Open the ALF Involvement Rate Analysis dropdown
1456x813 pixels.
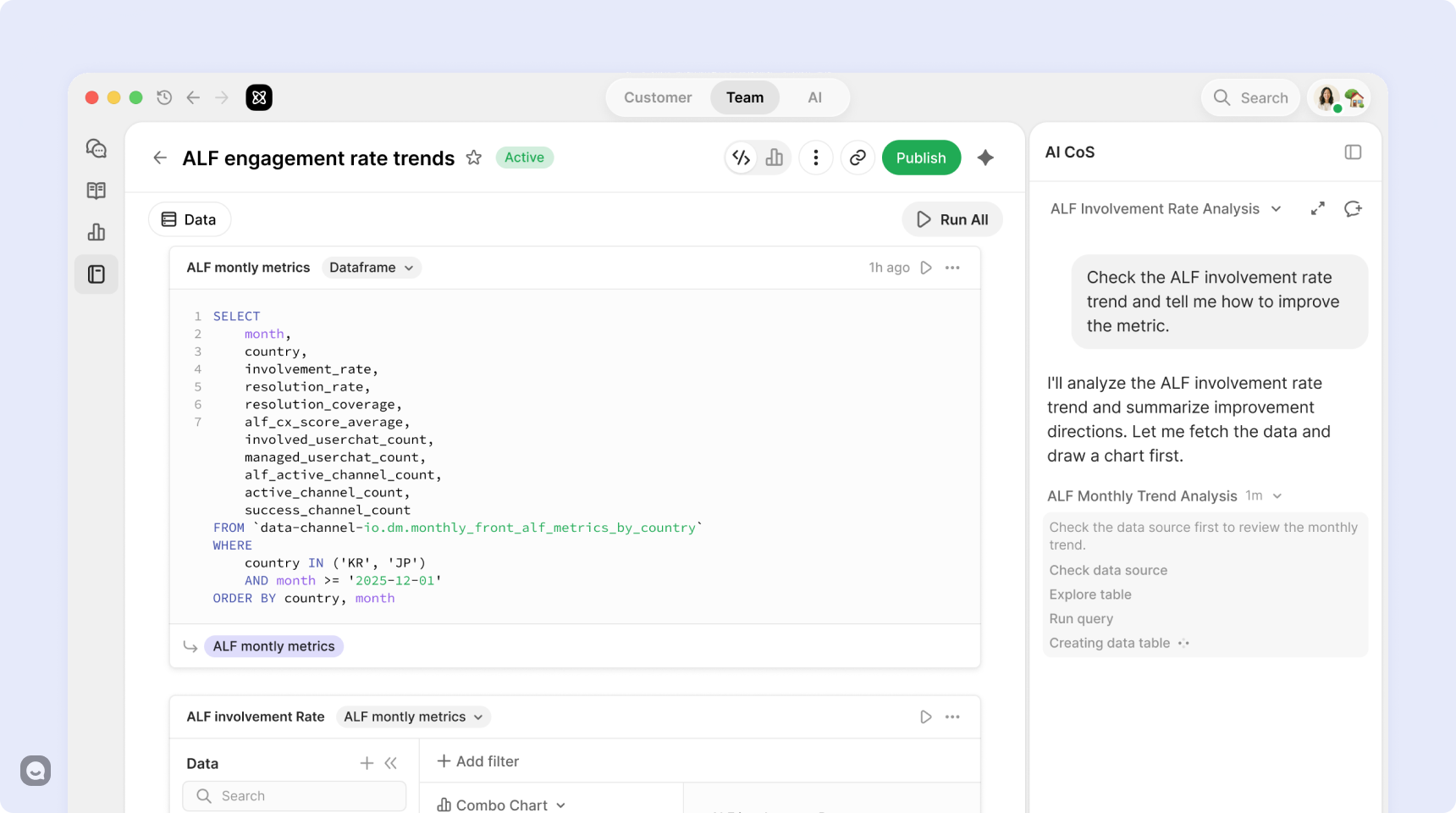click(1166, 209)
